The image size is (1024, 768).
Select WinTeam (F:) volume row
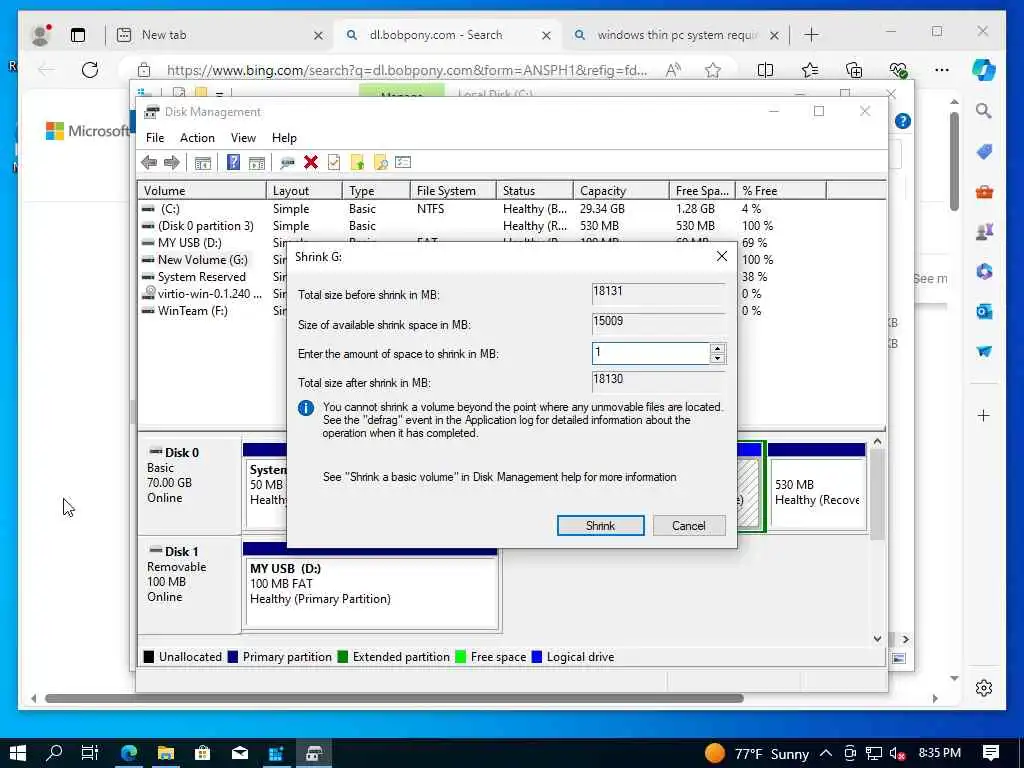[193, 311]
